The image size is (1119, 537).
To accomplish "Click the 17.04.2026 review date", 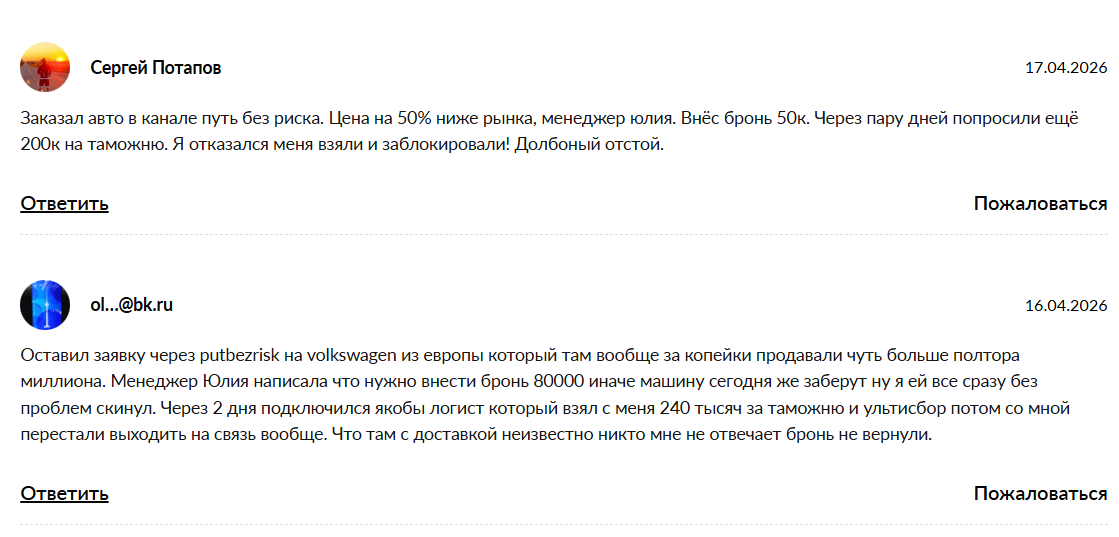I will [x=1066, y=68].
